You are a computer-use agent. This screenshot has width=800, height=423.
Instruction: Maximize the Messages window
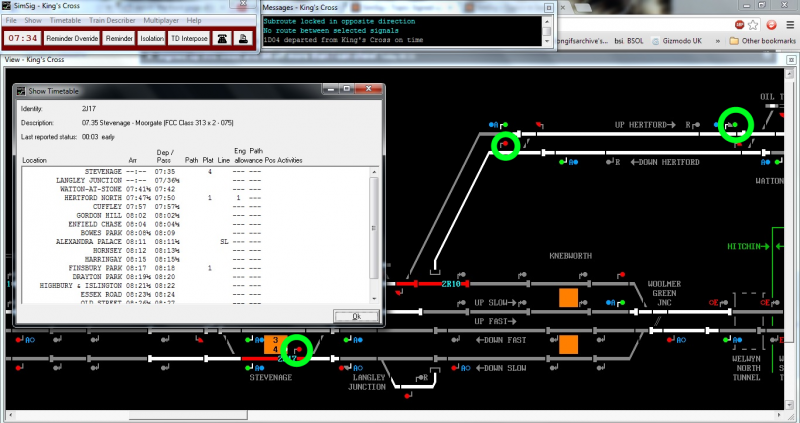pos(549,8)
